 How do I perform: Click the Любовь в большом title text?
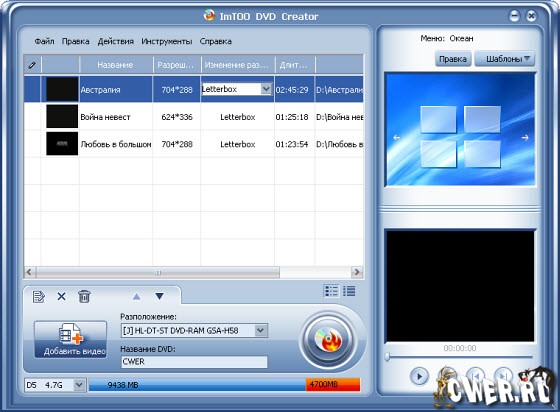click(116, 144)
